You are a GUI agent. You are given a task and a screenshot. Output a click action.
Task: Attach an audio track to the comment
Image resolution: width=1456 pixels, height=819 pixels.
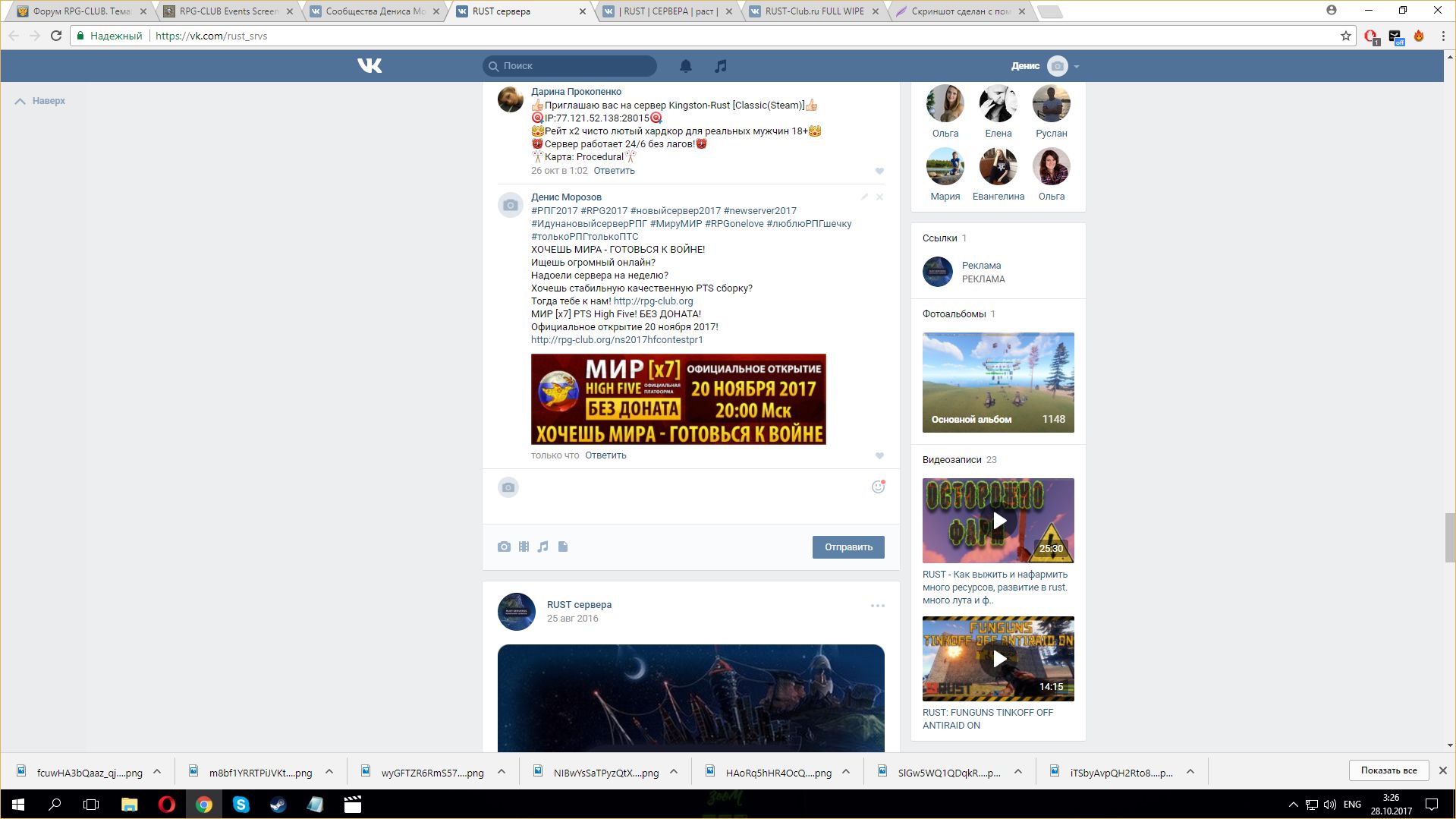542,547
